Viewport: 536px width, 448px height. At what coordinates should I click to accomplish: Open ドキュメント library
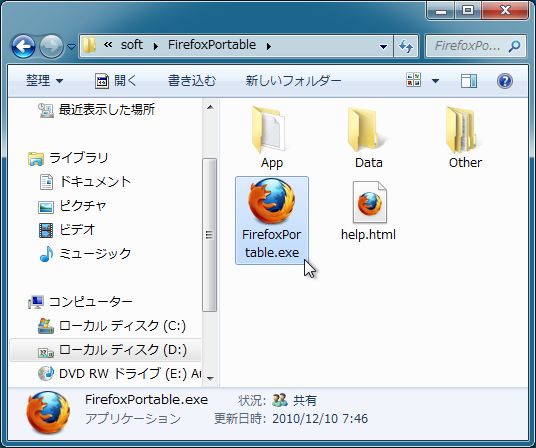click(95, 181)
